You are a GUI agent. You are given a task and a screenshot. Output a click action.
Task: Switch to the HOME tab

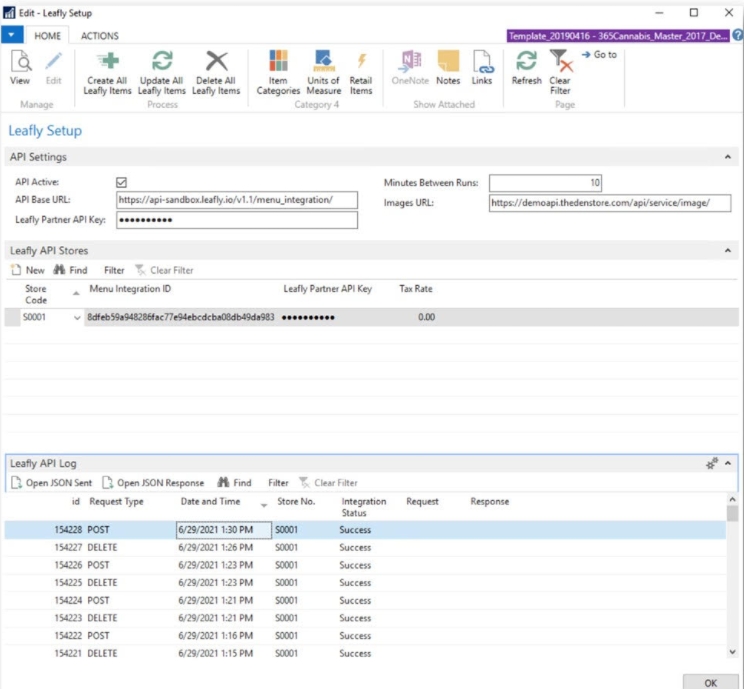pos(47,36)
